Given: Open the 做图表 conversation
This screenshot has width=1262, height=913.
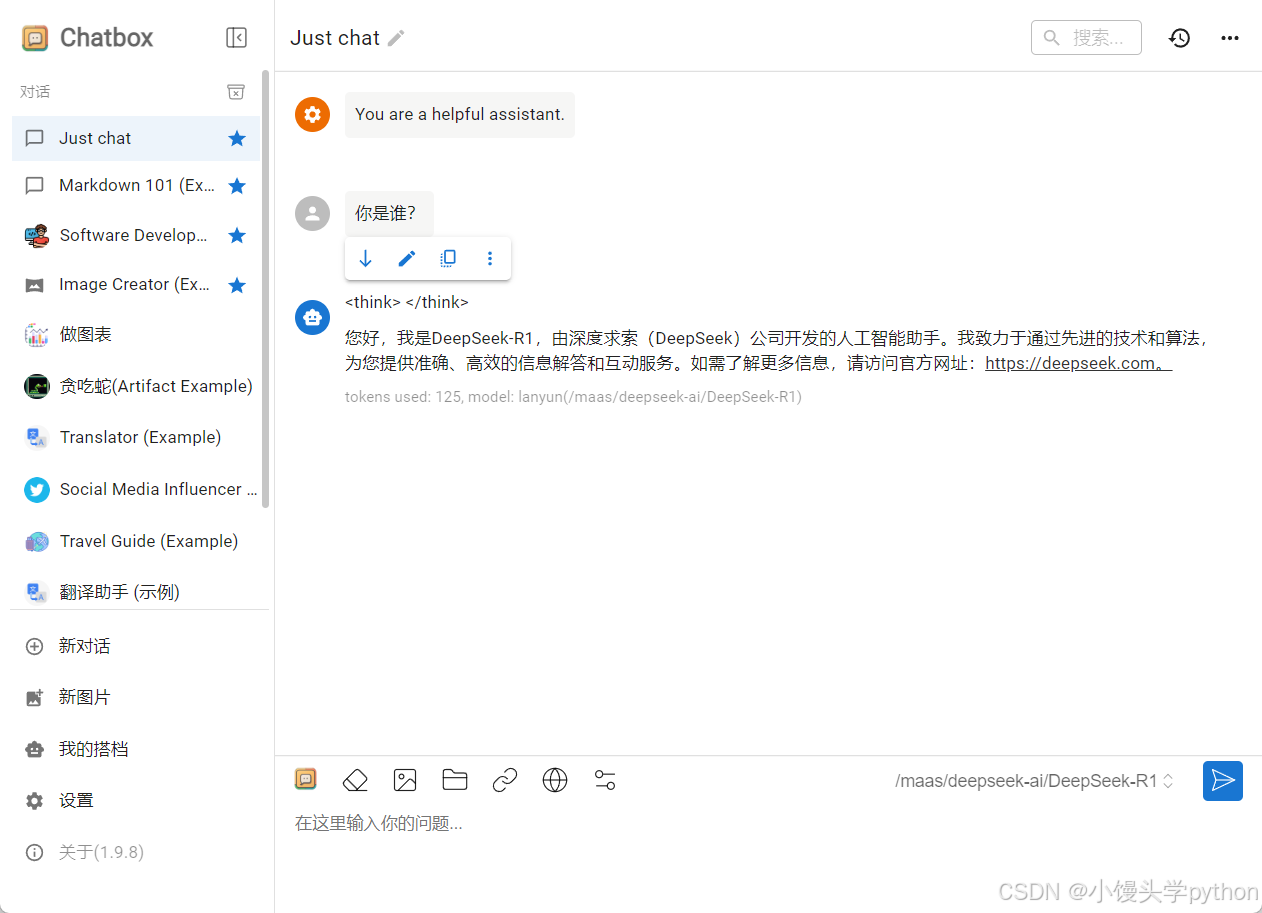Looking at the screenshot, I should pos(136,334).
